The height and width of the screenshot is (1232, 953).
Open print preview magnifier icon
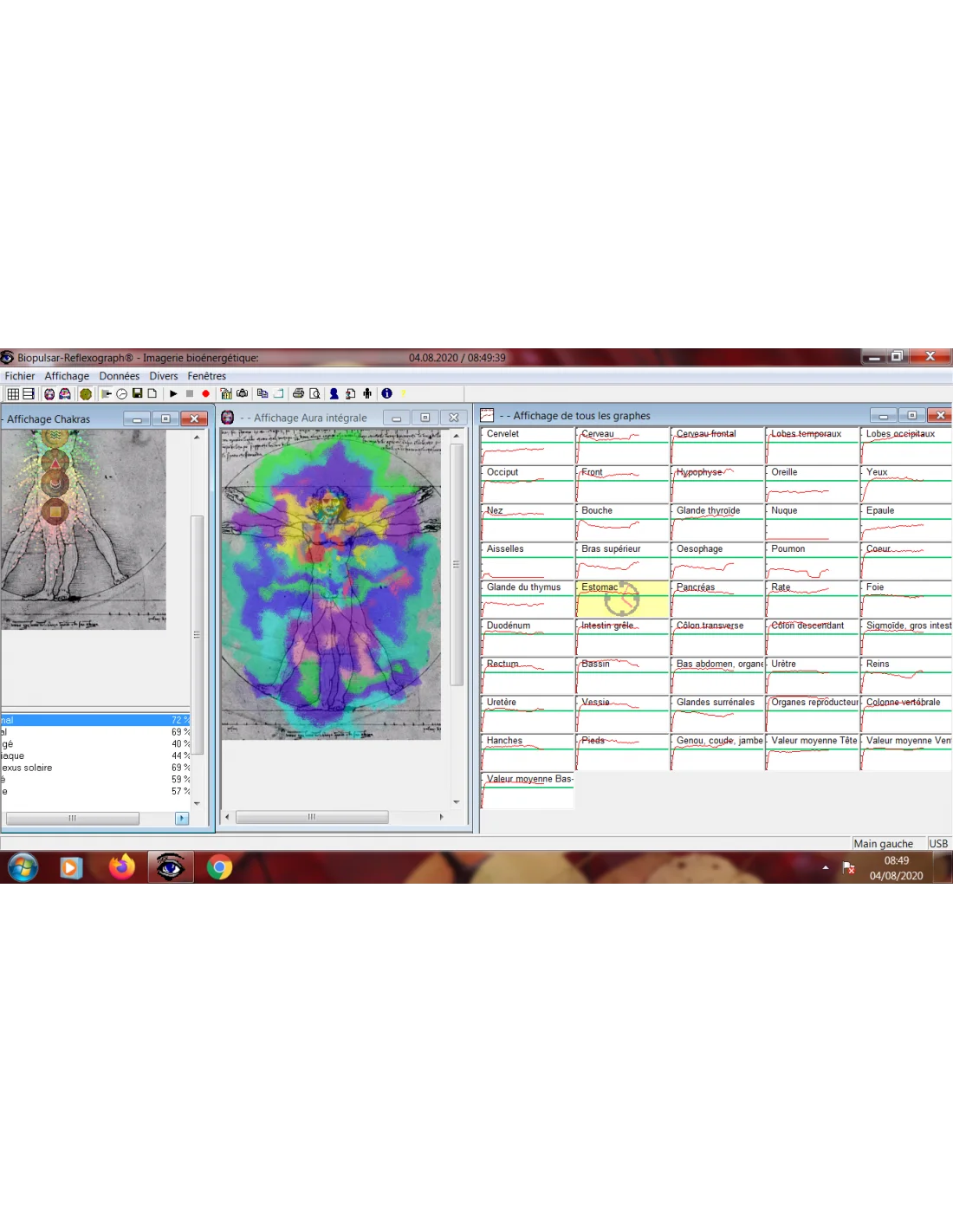coord(314,393)
